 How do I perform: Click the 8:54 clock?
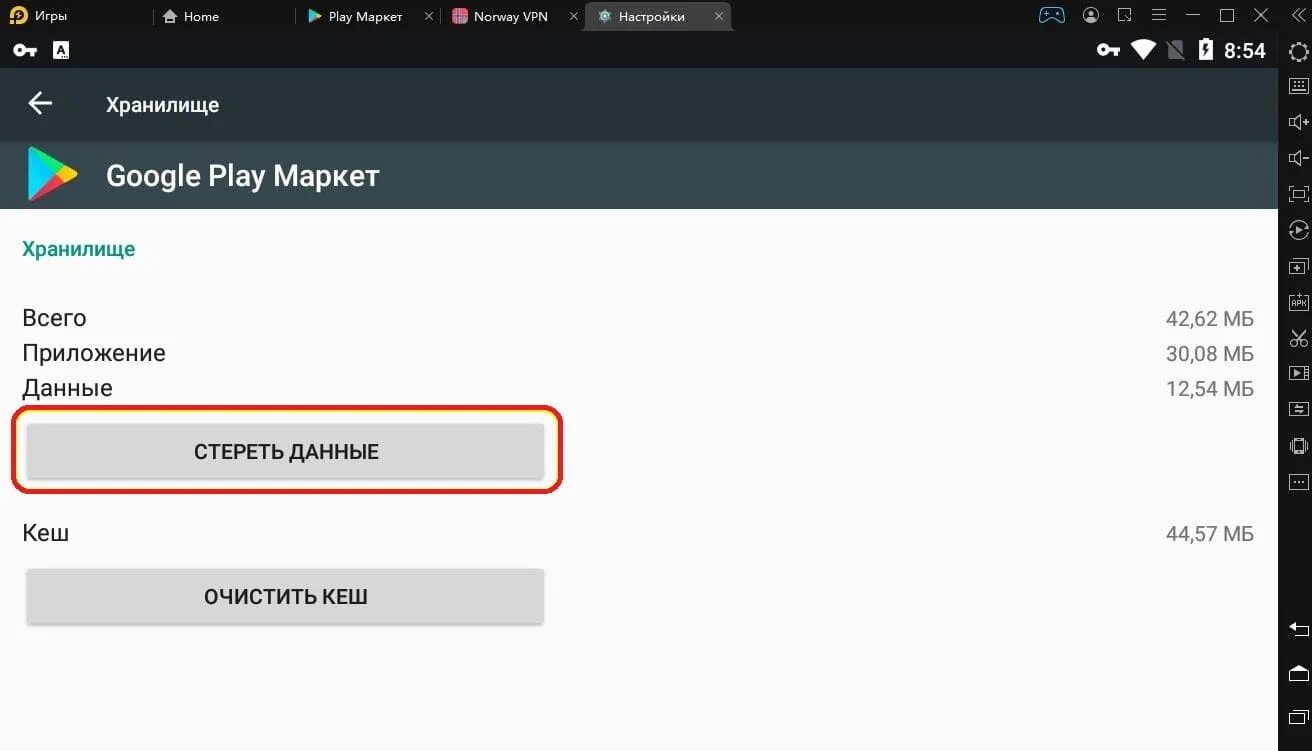click(1245, 50)
